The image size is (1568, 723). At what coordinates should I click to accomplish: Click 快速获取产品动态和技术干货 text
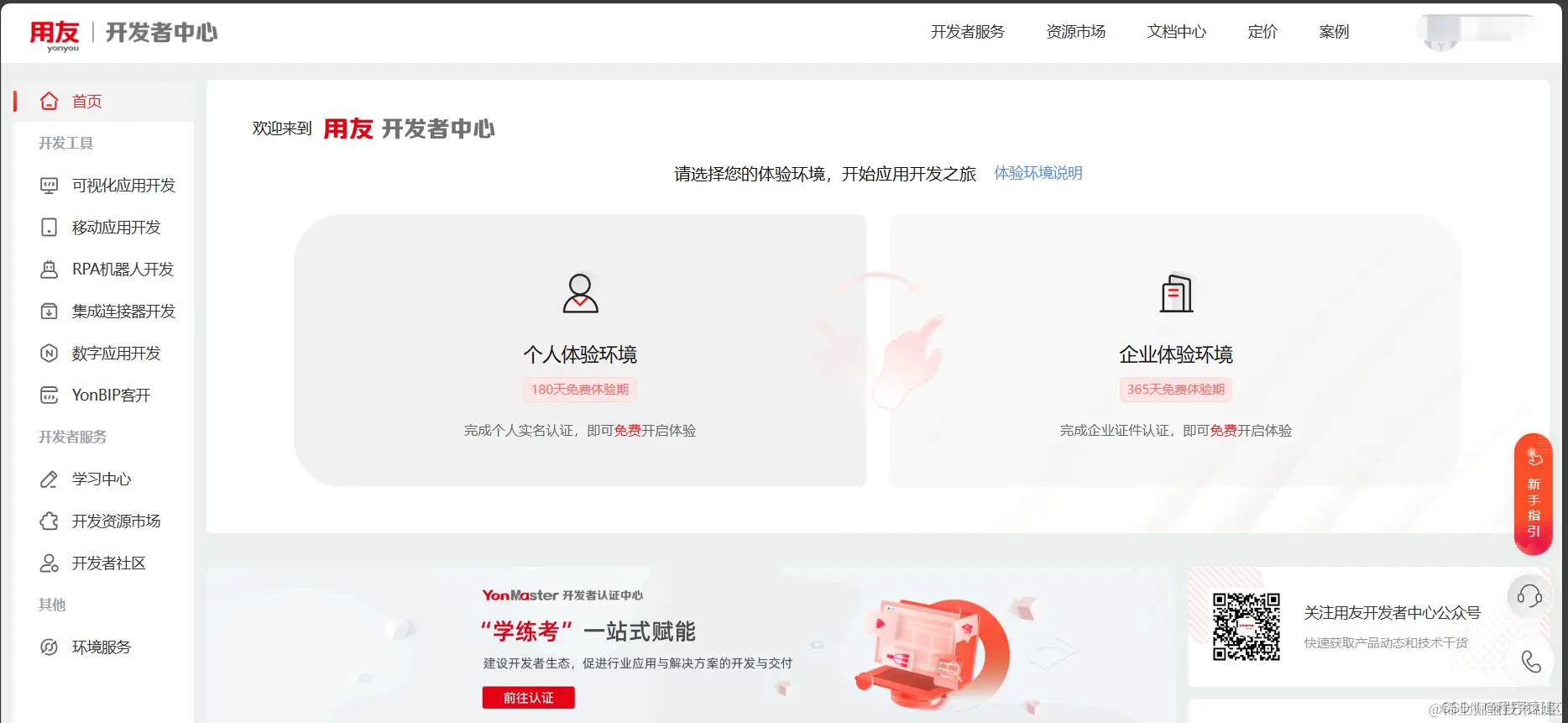(x=1386, y=643)
